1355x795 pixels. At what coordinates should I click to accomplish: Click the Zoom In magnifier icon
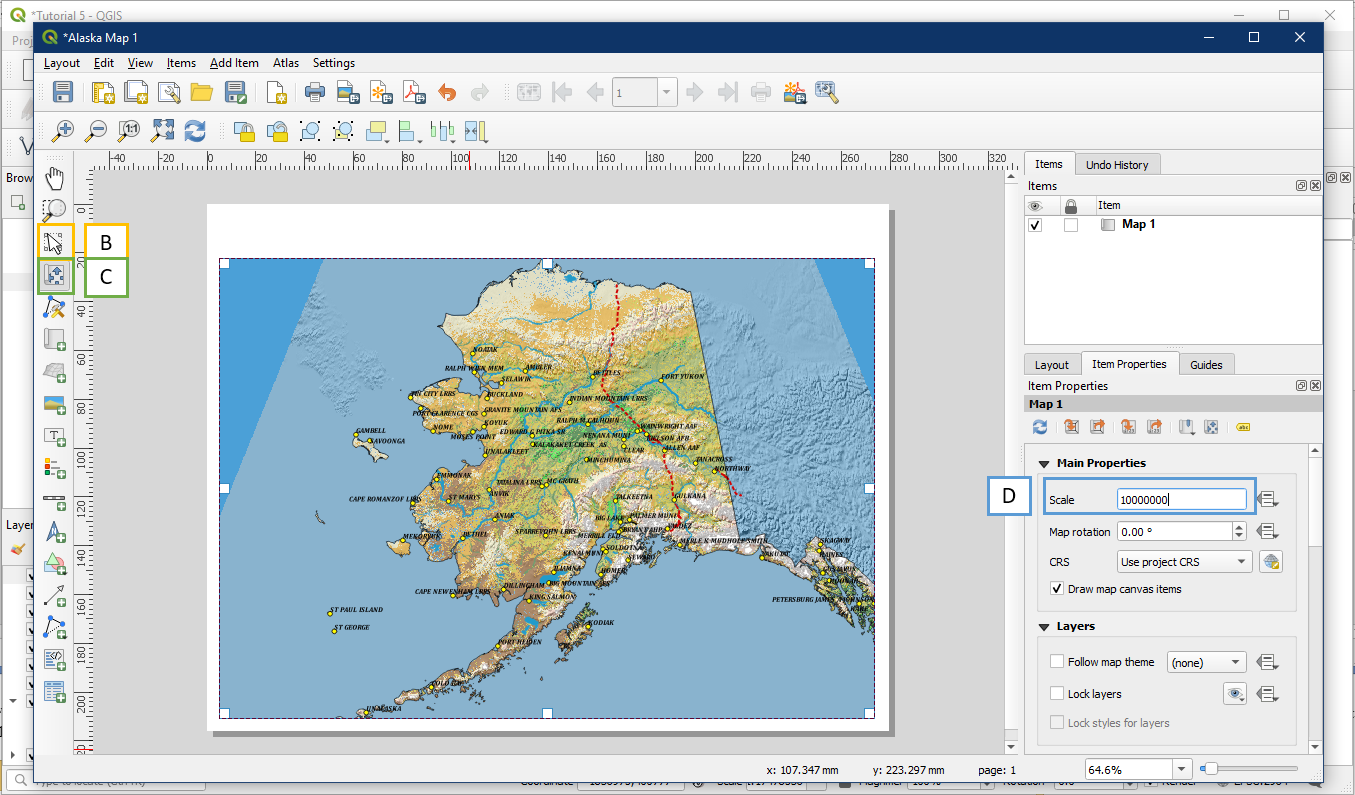click(63, 130)
